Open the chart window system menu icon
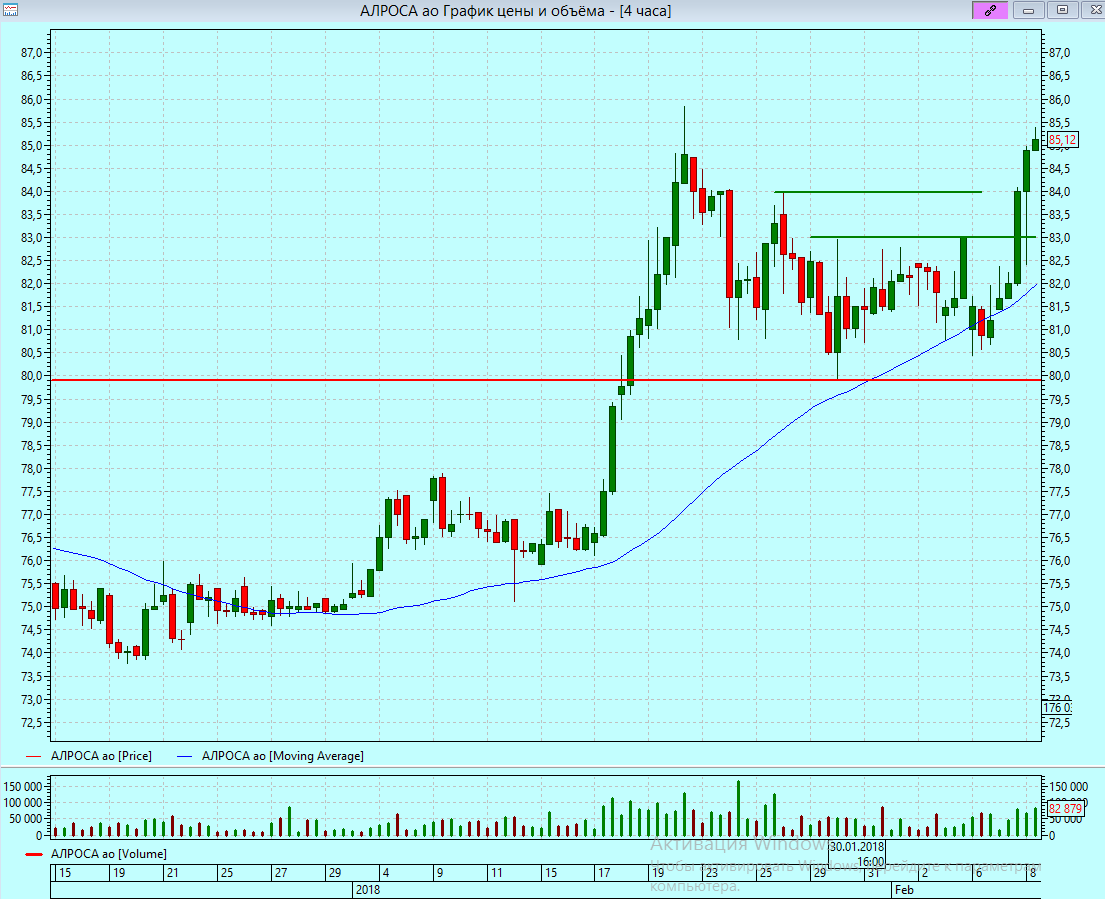 coord(10,10)
